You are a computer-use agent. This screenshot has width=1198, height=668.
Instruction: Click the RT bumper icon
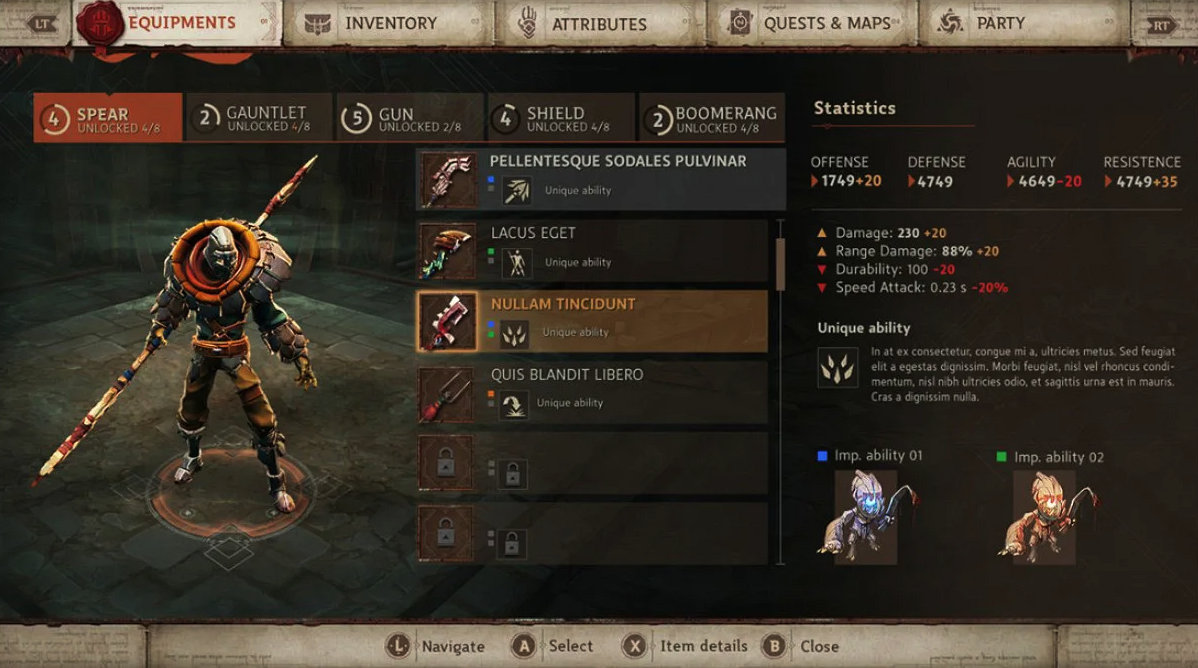point(1160,25)
